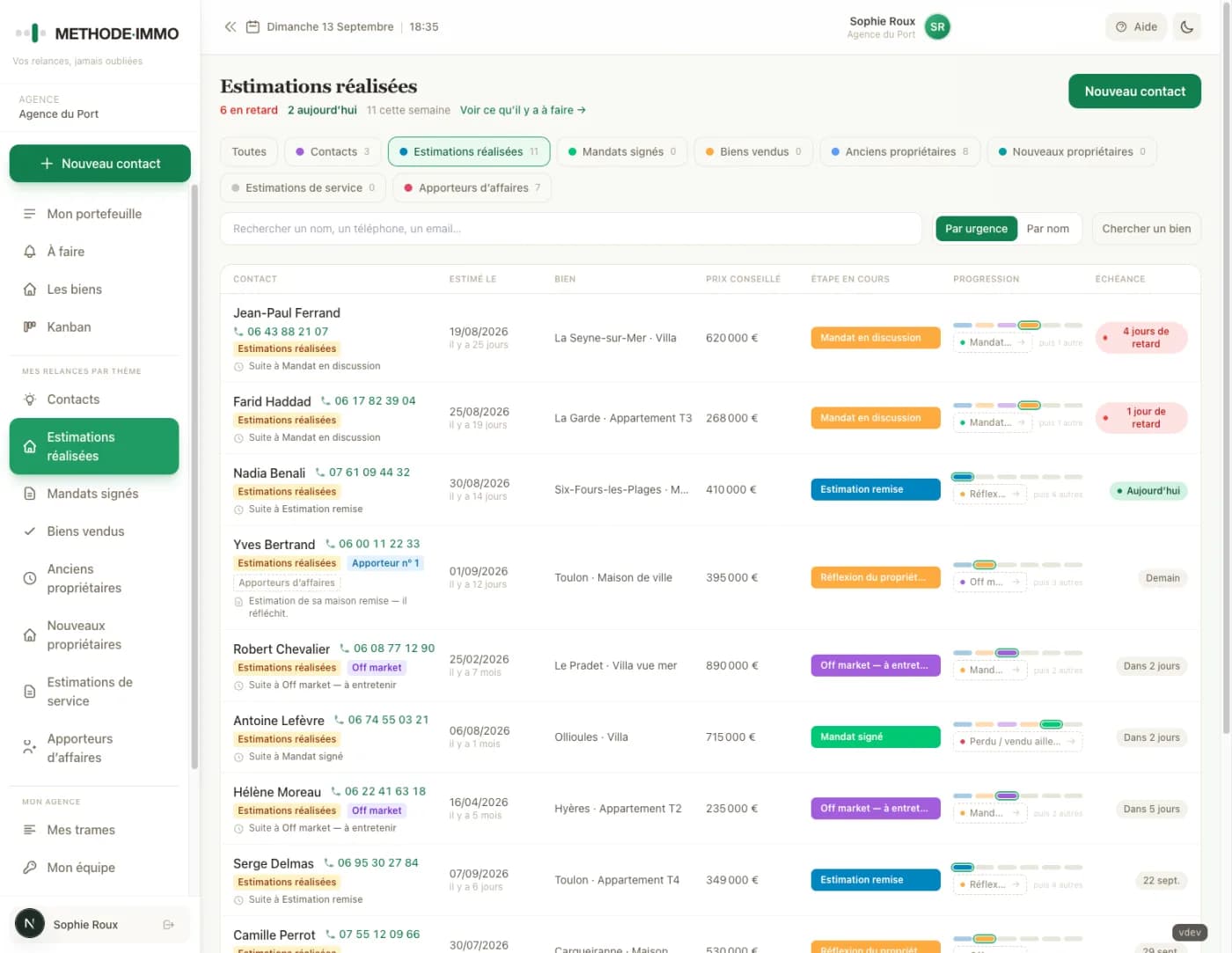Screen dimensions: 1232x953
Task: Open the SR user avatar
Action: 938,27
